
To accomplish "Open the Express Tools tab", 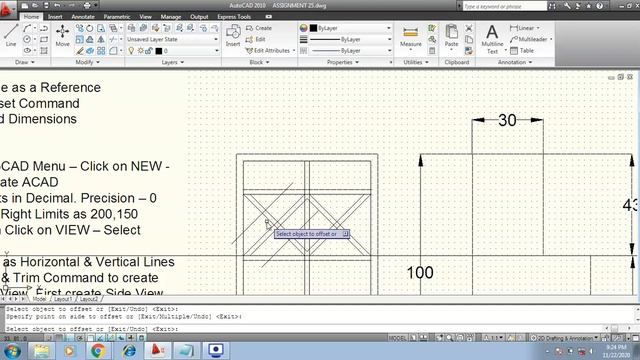I will click(234, 17).
